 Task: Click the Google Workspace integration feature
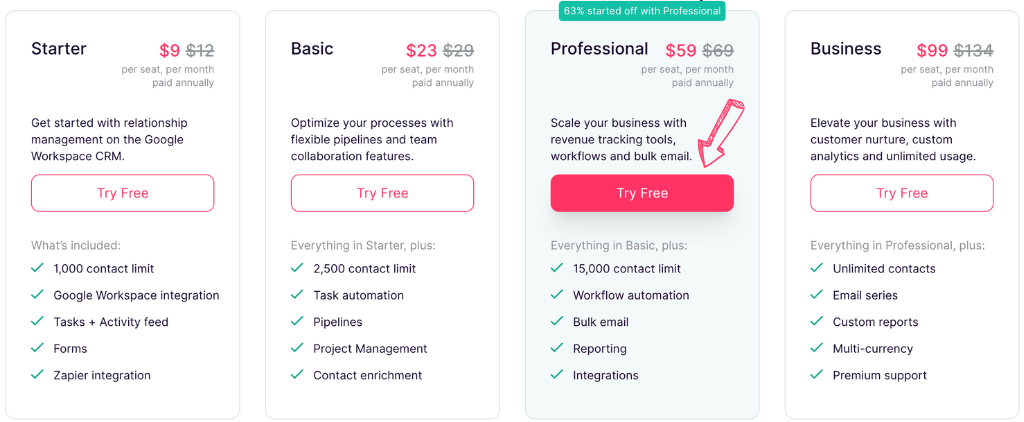point(136,295)
